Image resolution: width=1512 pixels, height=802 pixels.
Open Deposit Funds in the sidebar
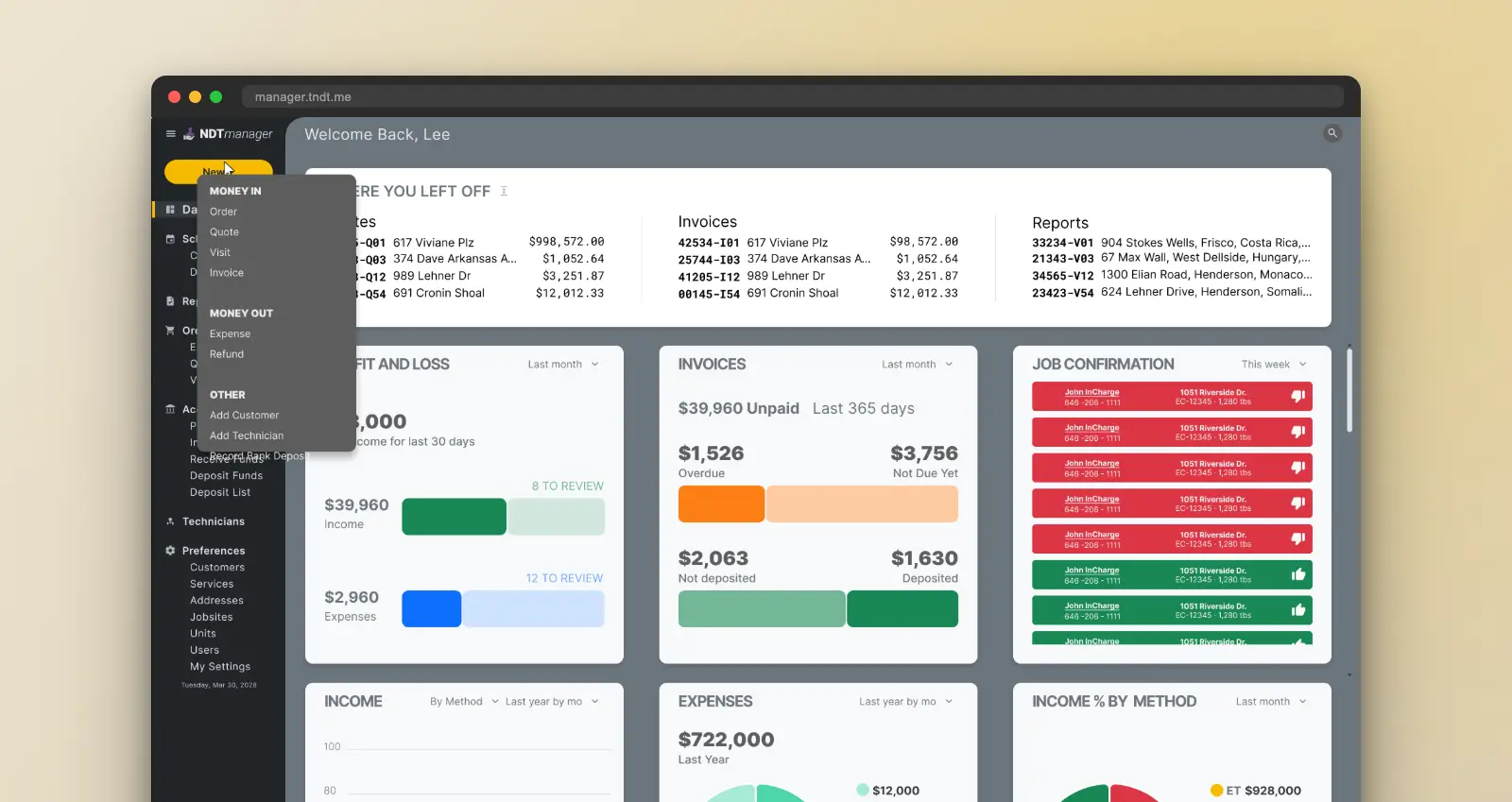tap(226, 476)
